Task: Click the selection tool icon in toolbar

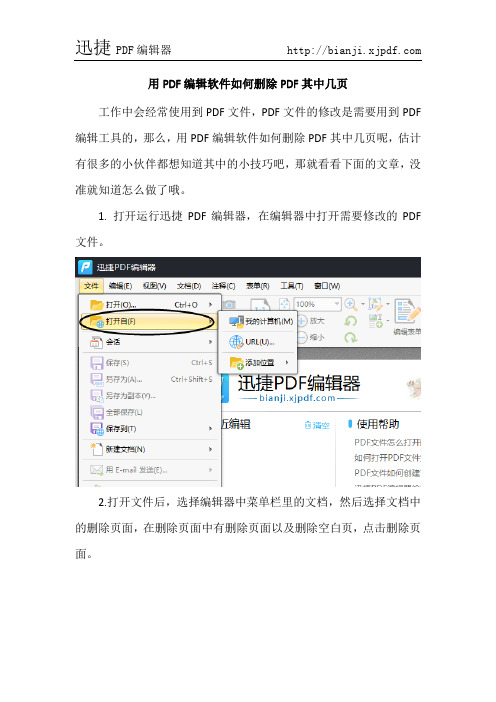Action: (375, 304)
